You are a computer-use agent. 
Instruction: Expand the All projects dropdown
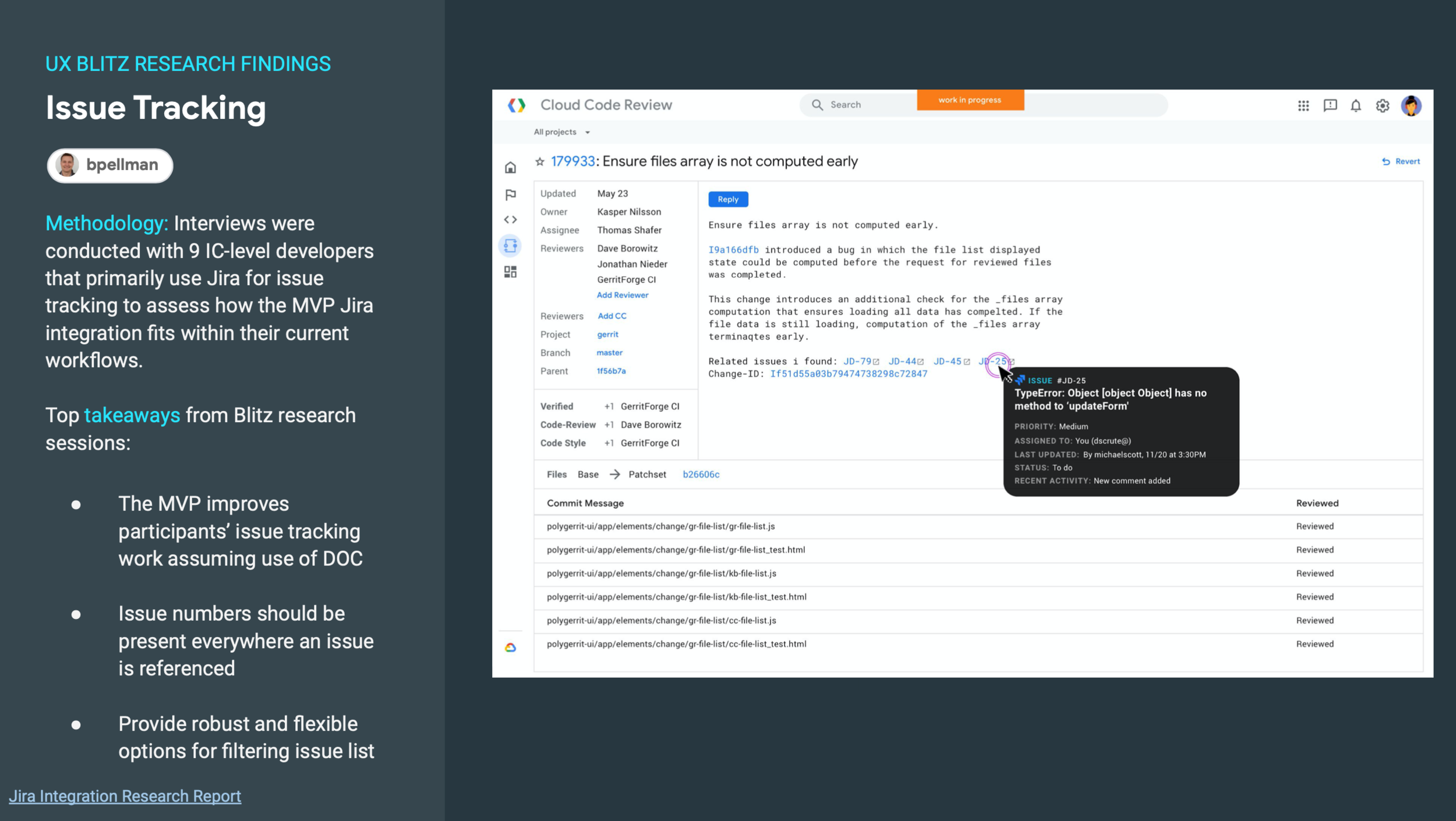[561, 132]
